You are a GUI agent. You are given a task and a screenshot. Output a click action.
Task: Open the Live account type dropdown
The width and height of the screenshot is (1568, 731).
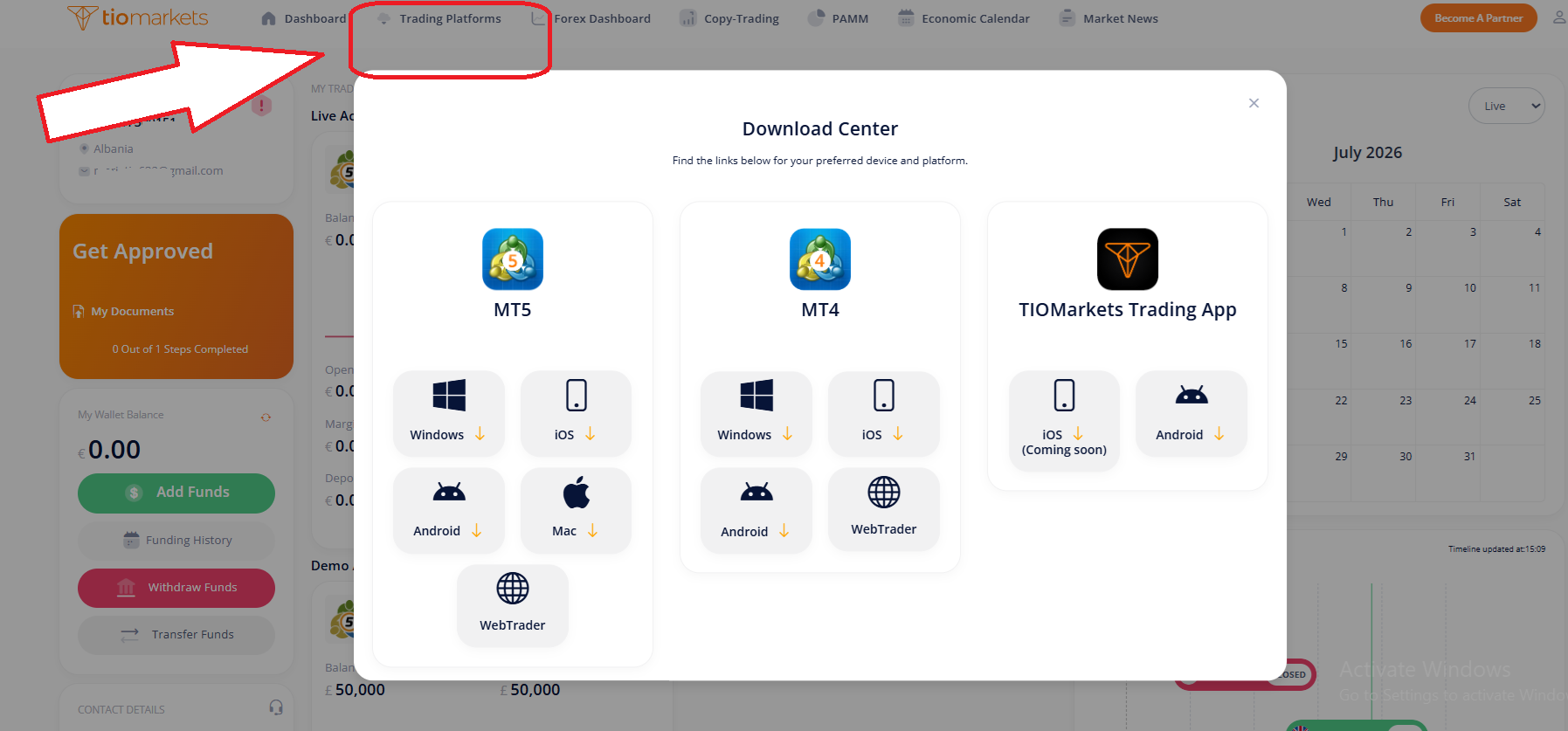tap(1507, 106)
